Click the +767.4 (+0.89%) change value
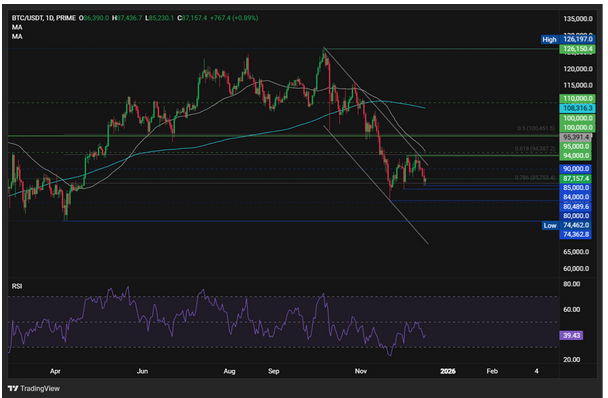Image resolution: width=608 pixels, height=398 pixels. 234,18
